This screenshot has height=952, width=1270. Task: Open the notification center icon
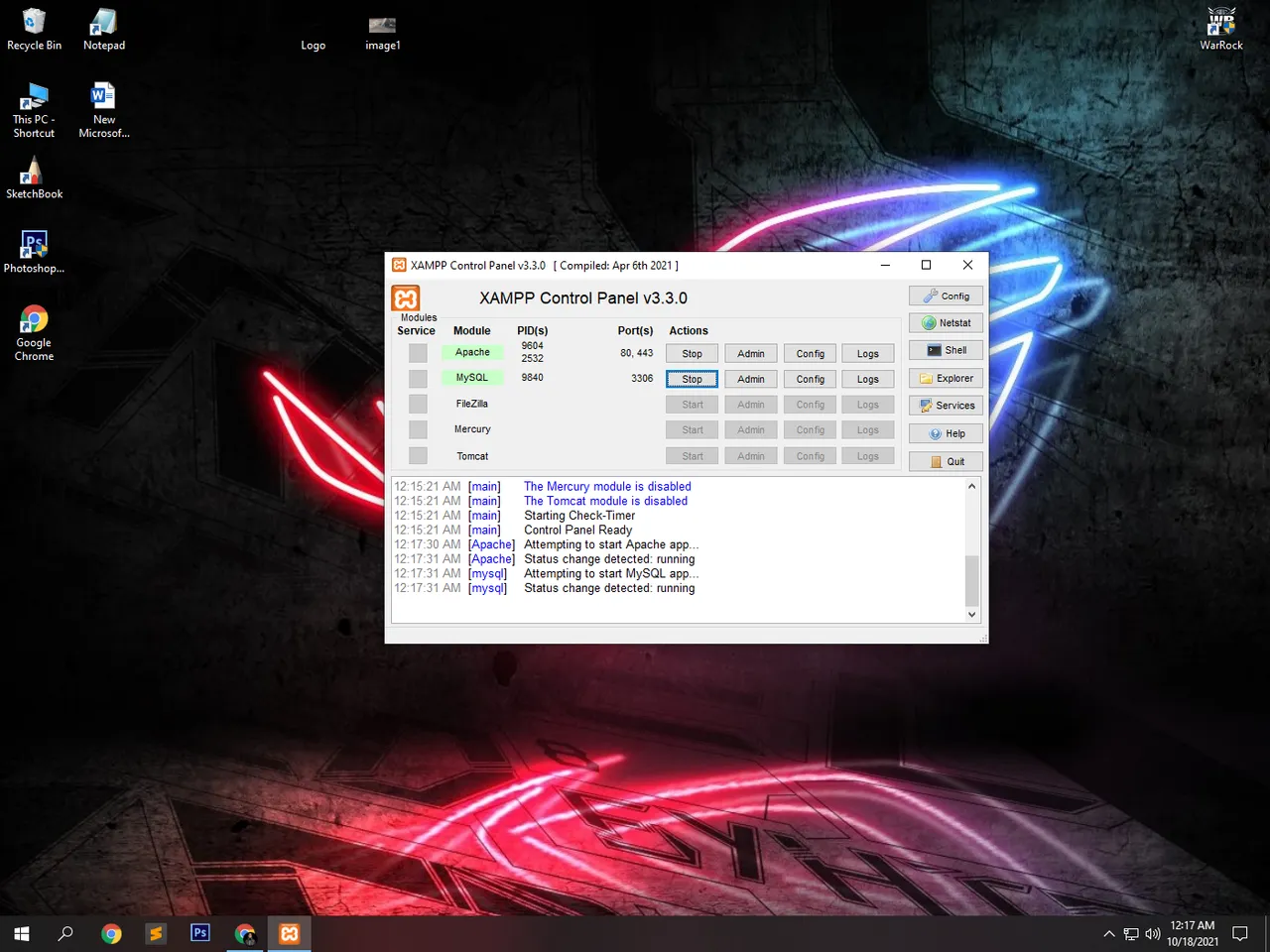point(1240,933)
